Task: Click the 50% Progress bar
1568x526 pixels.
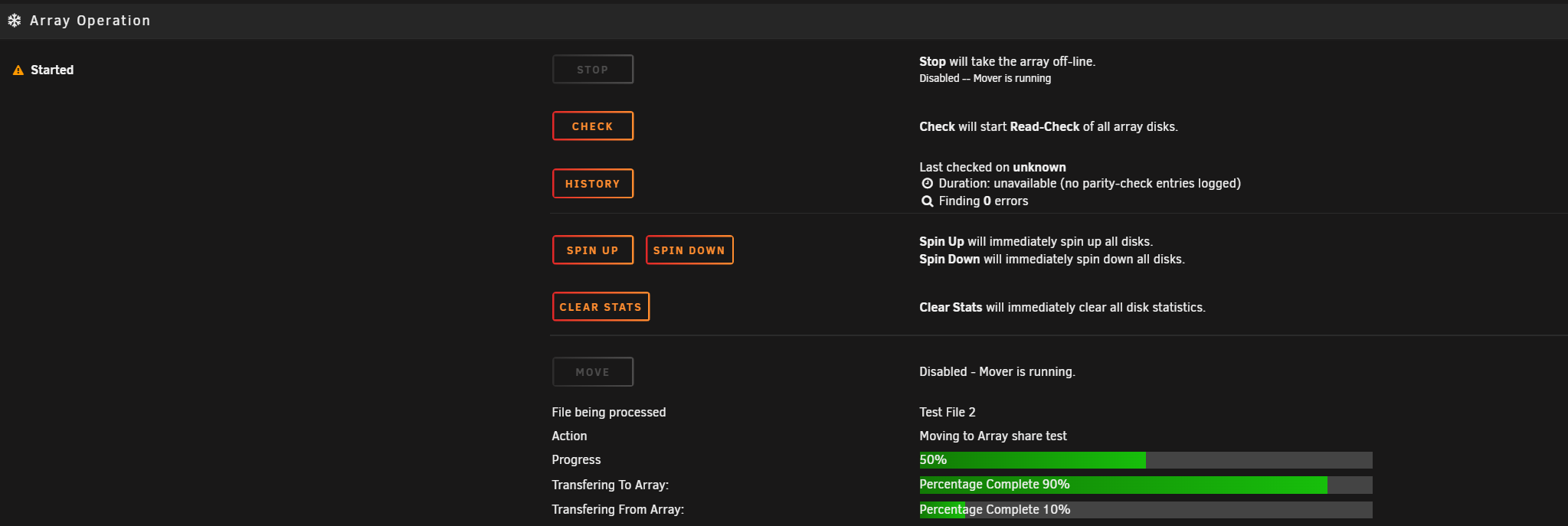Action: pos(1146,460)
